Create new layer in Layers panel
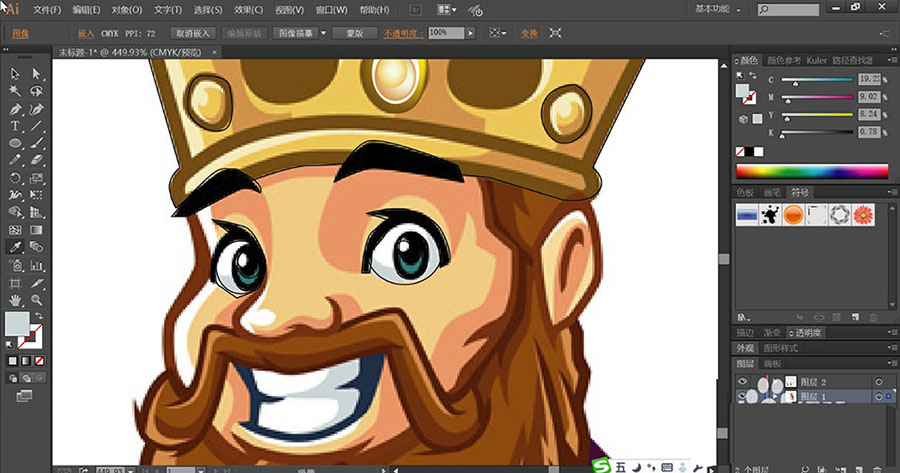This screenshot has height=473, width=900. [x=859, y=470]
